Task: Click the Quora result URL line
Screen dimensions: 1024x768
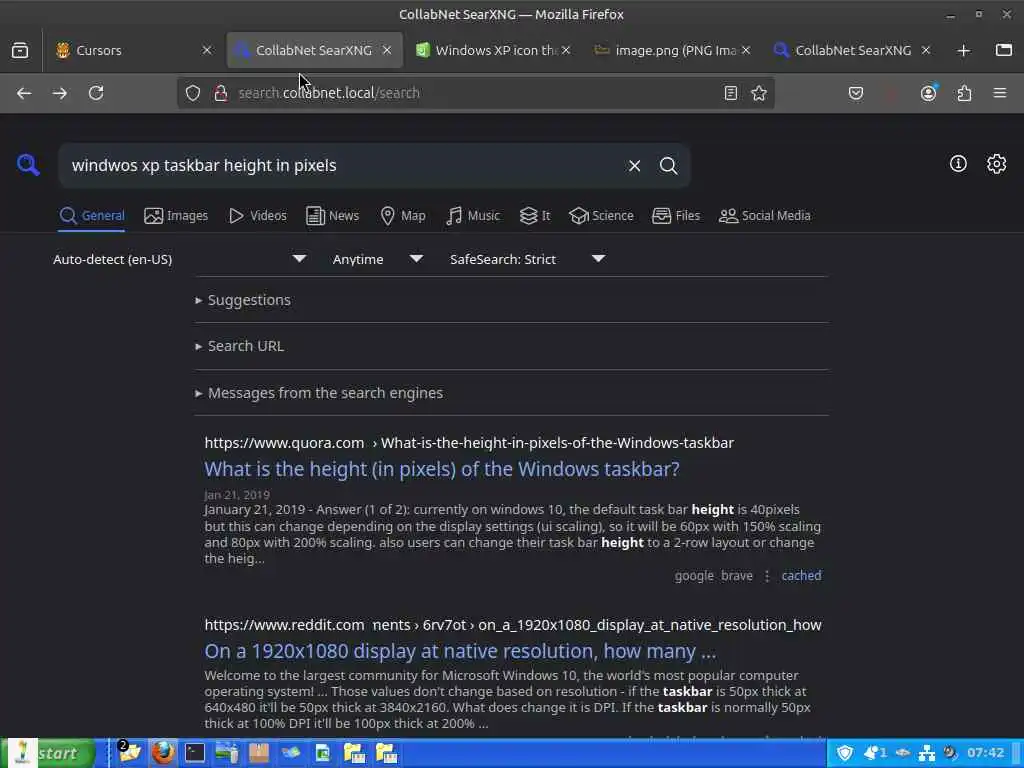Action: (x=469, y=443)
